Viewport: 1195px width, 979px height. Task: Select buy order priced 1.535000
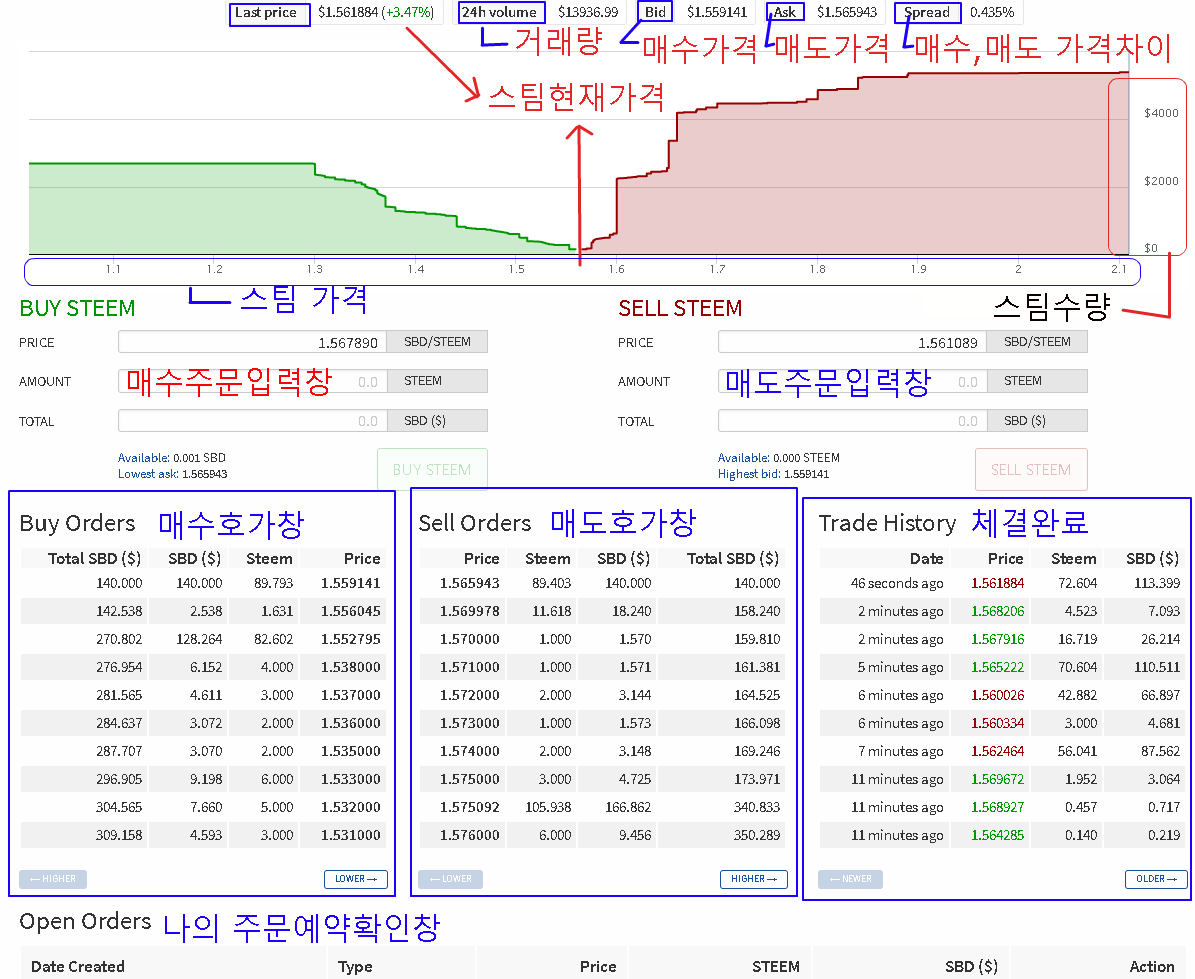pyautogui.click(x=203, y=751)
